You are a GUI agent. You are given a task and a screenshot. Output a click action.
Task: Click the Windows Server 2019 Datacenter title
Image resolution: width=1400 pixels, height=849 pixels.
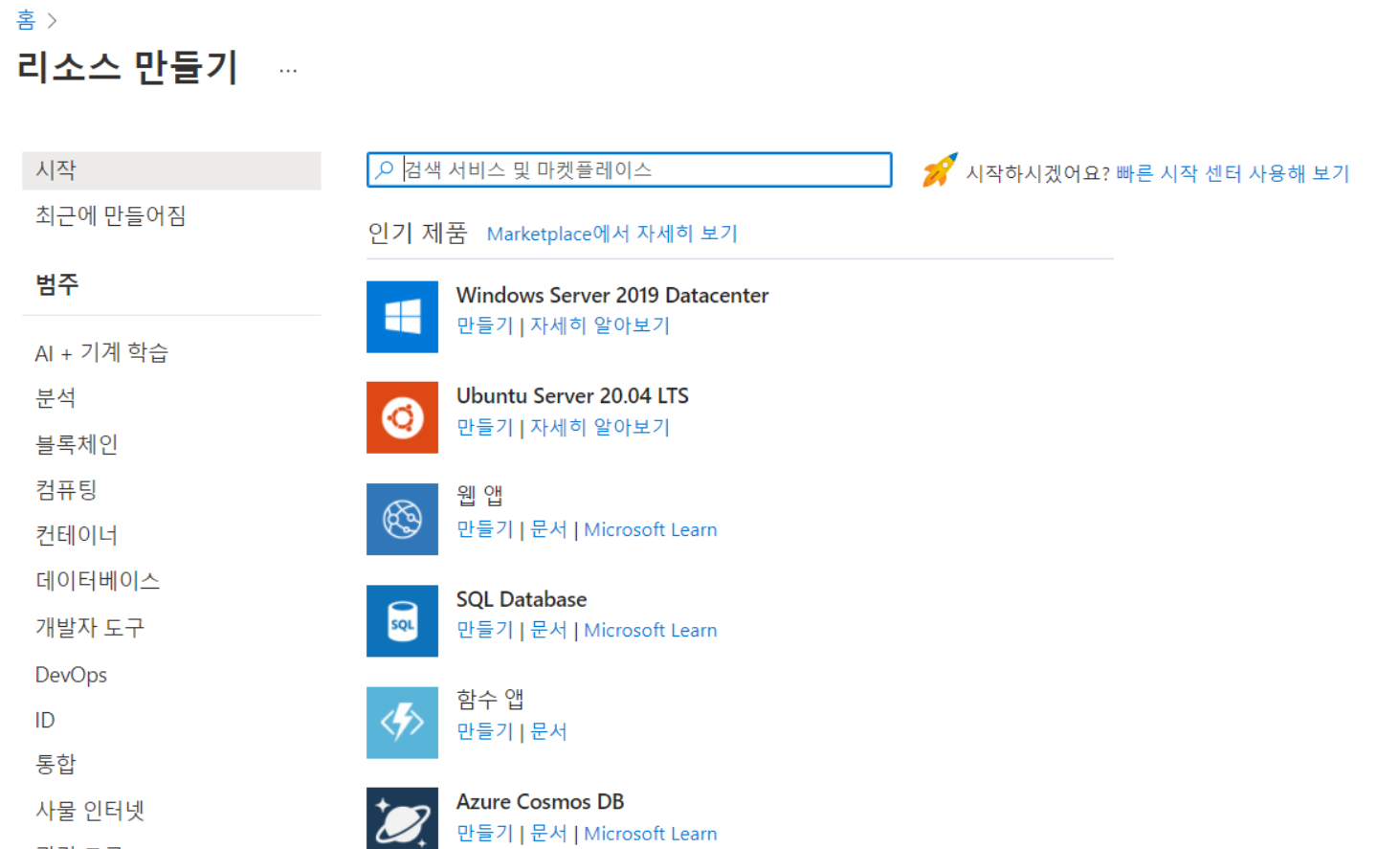click(612, 295)
